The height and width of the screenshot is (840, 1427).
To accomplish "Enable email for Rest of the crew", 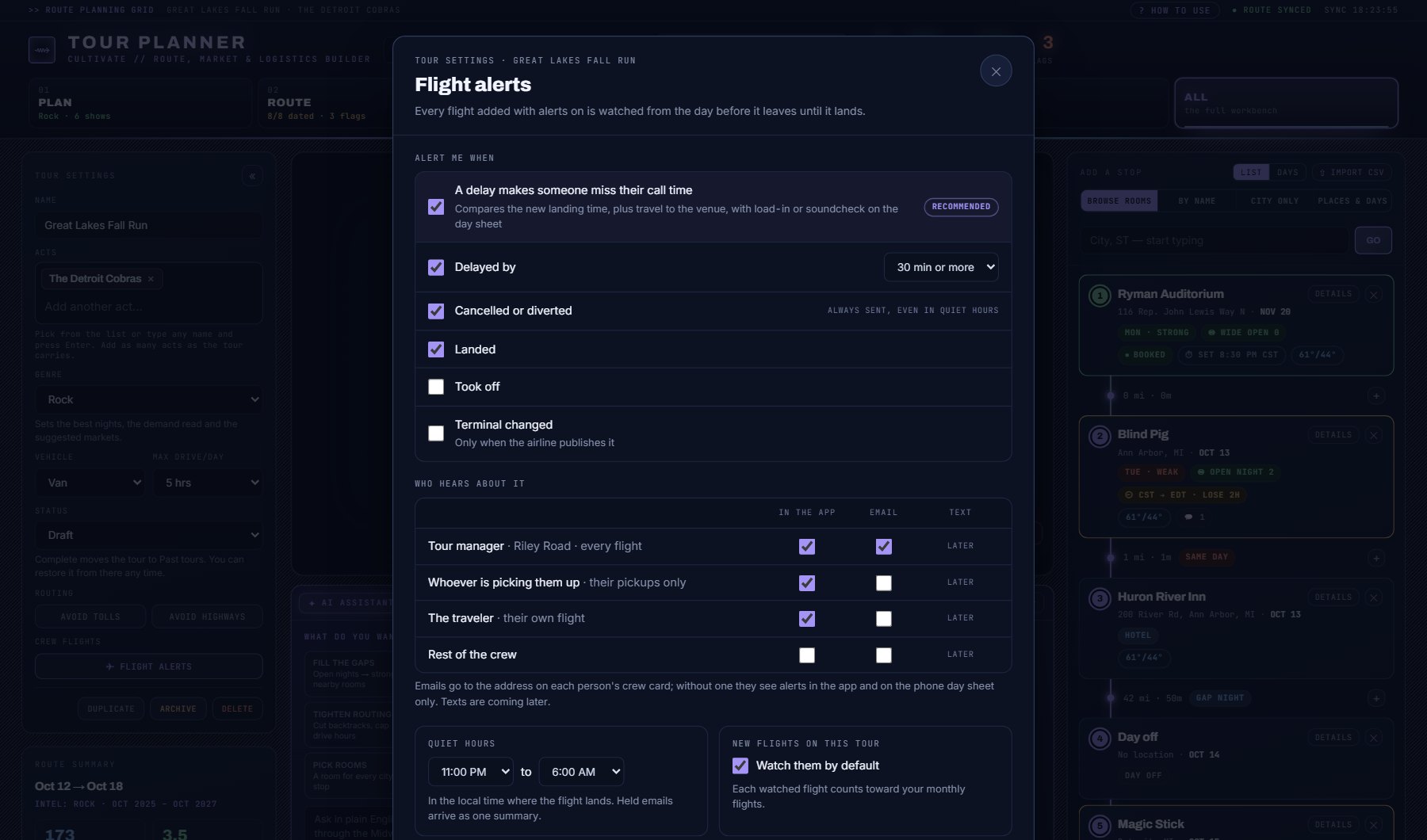I will click(x=884, y=655).
